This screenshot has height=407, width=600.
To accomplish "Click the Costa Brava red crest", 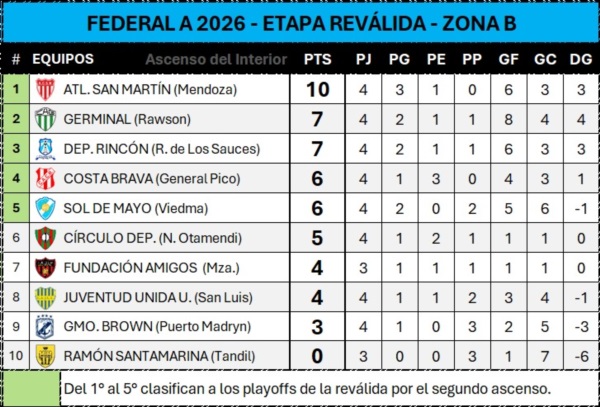I will (46, 179).
